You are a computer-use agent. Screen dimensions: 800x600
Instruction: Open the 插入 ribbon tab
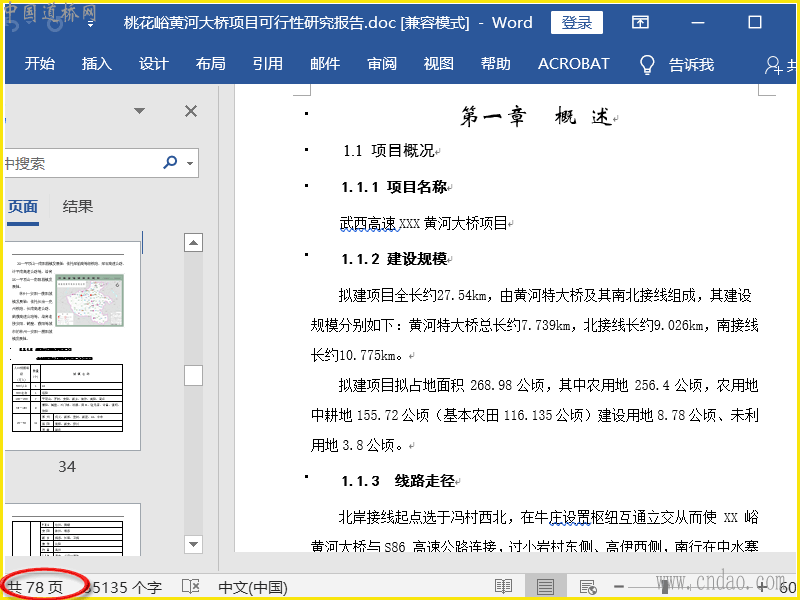point(97,64)
